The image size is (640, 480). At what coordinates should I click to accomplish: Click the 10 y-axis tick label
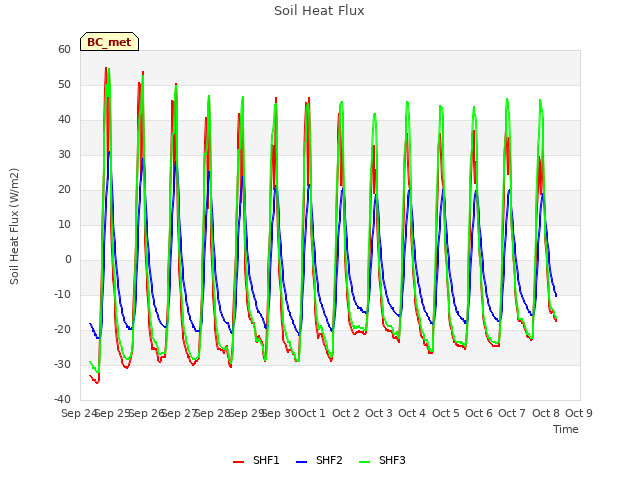pyautogui.click(x=64, y=224)
